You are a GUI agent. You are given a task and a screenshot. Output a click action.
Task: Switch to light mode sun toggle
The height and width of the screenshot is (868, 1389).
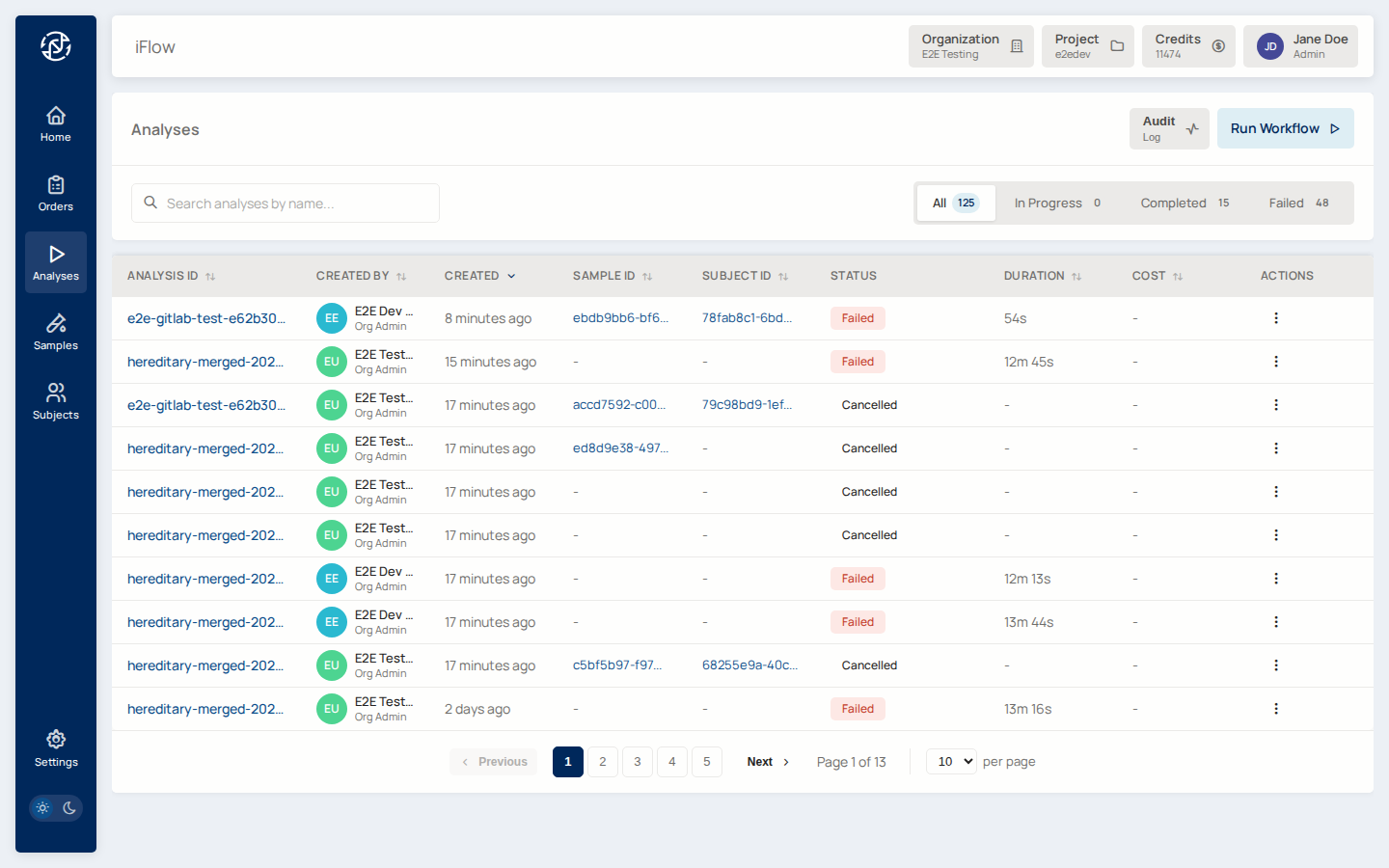coord(42,808)
